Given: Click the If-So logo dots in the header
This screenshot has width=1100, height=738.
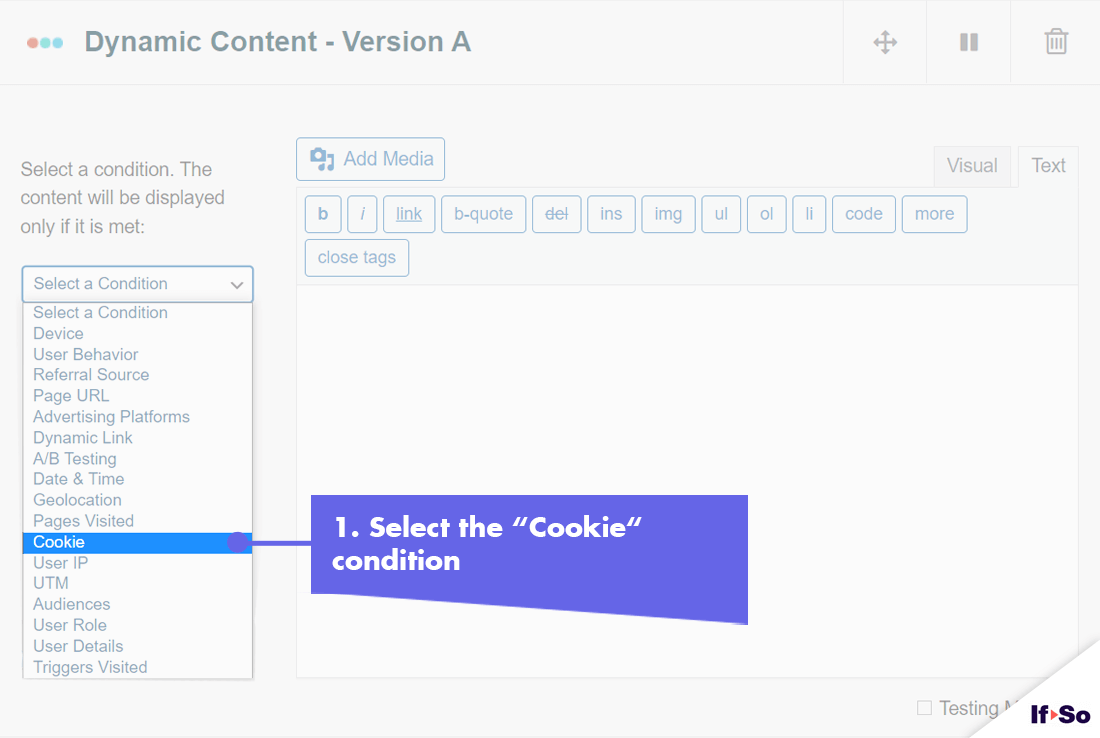Looking at the screenshot, I should click(44, 42).
